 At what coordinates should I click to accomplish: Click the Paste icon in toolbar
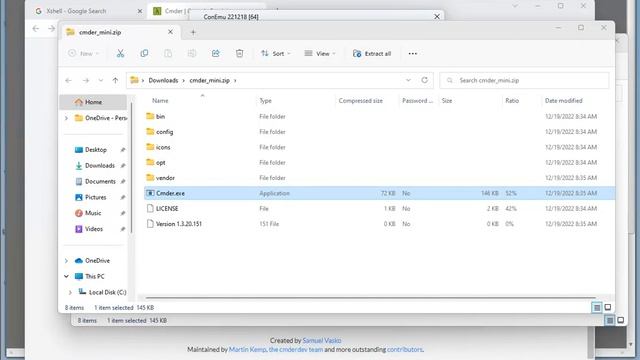[168, 53]
